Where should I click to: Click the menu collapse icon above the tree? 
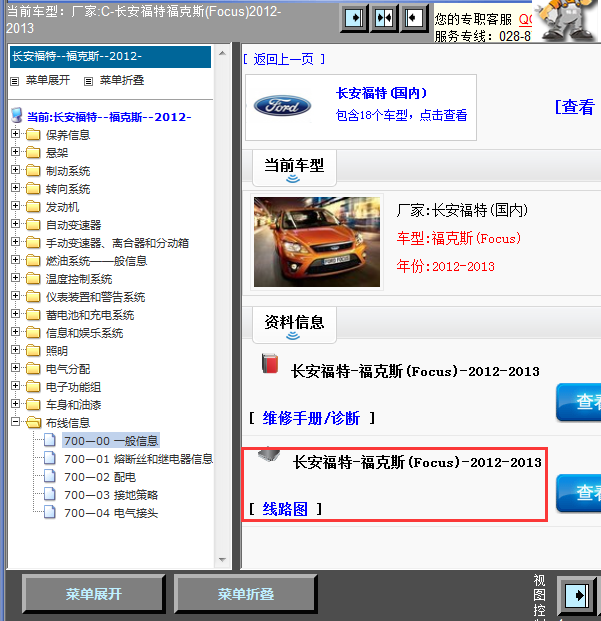[x=88, y=81]
